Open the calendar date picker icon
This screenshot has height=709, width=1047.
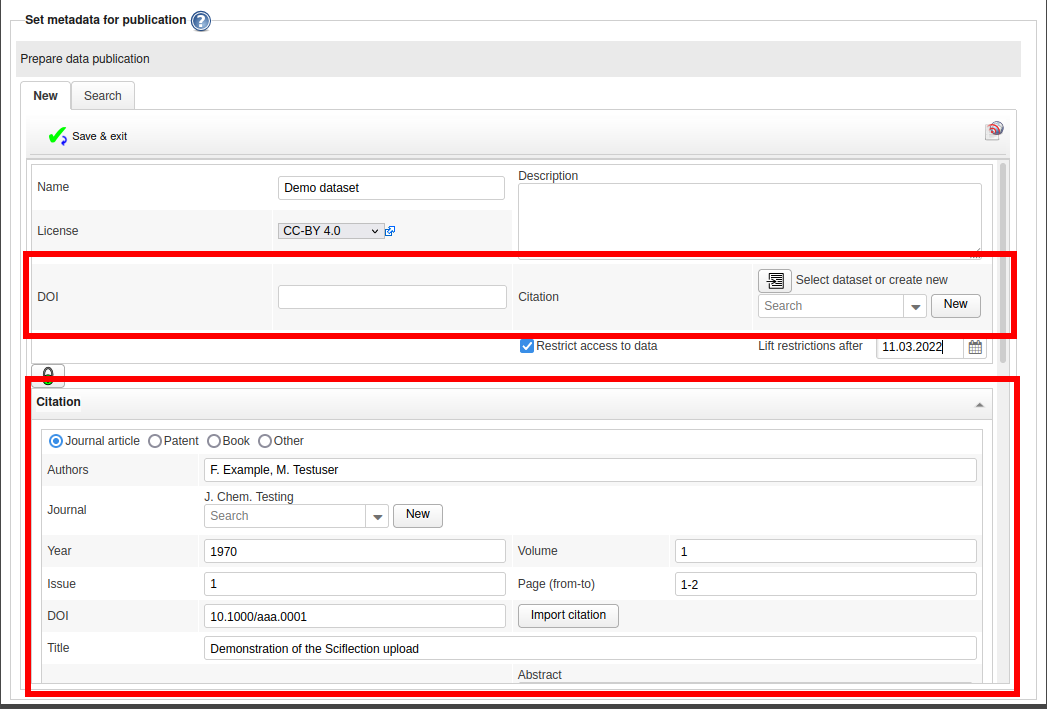pyautogui.click(x=975, y=347)
